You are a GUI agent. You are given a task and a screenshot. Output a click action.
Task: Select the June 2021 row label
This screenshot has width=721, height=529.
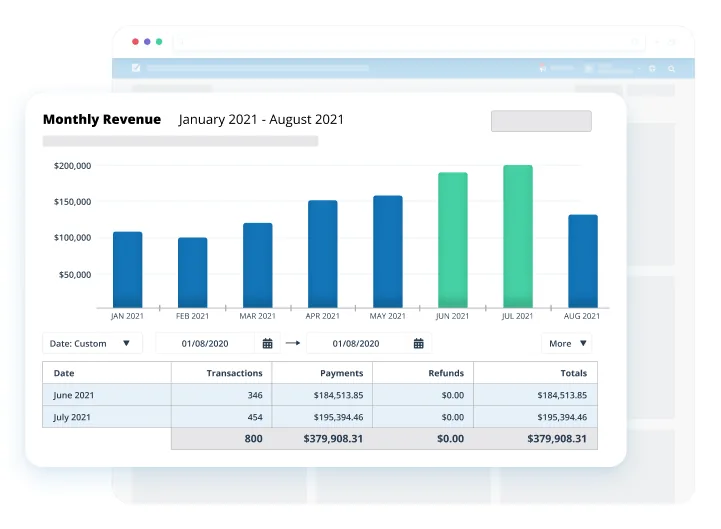[74, 395]
